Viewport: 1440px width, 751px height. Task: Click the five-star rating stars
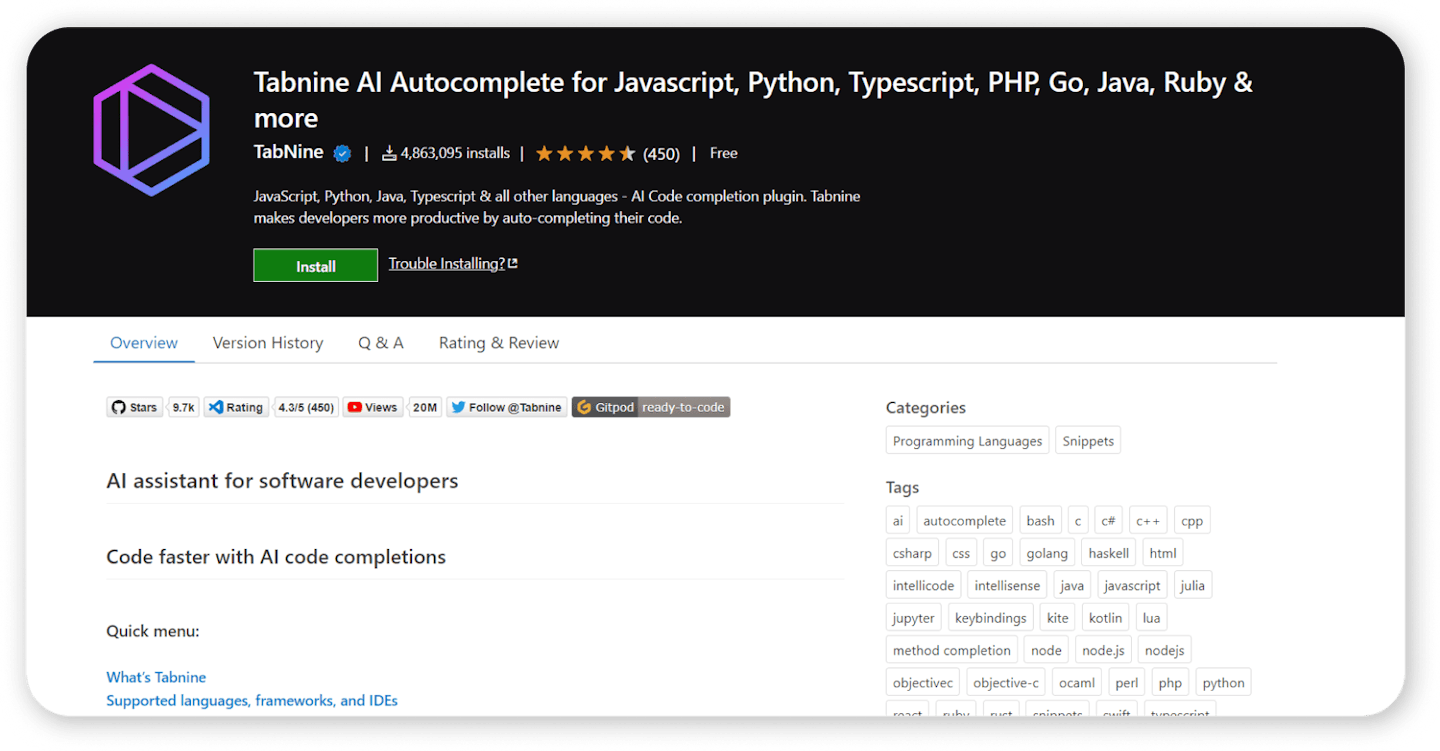point(585,154)
